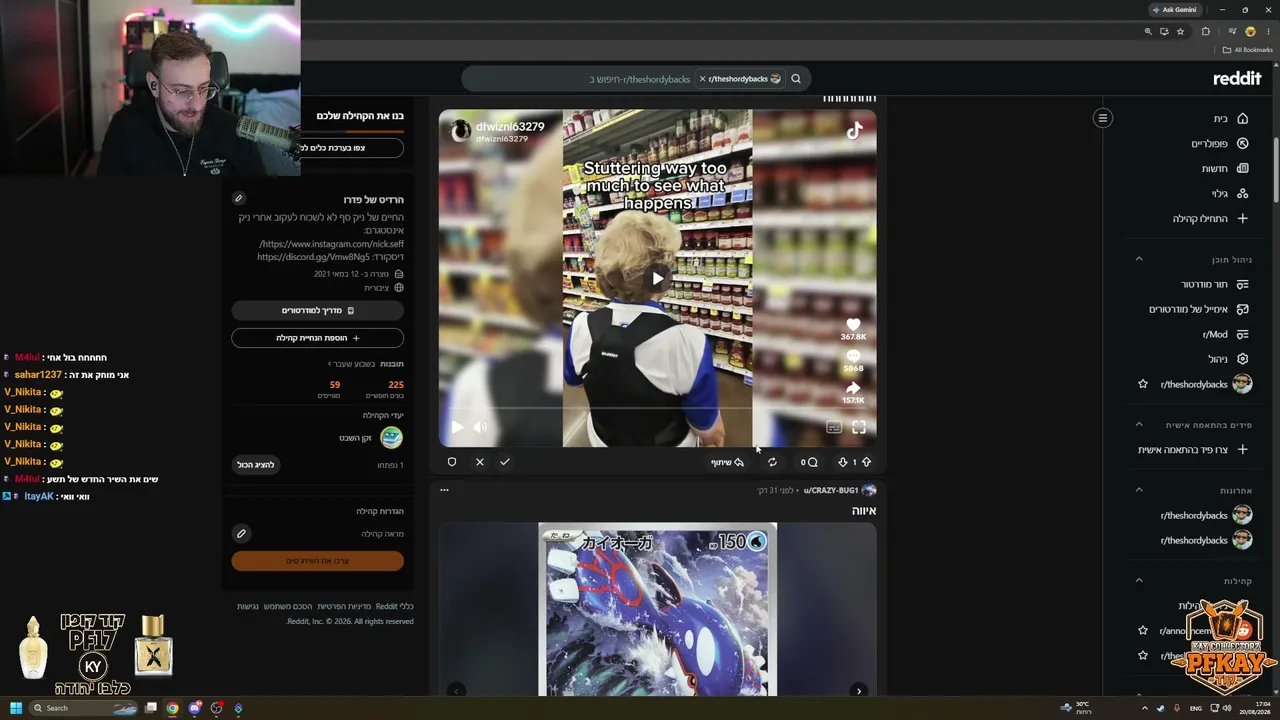Toggle video captions icon

pyautogui.click(x=834, y=427)
